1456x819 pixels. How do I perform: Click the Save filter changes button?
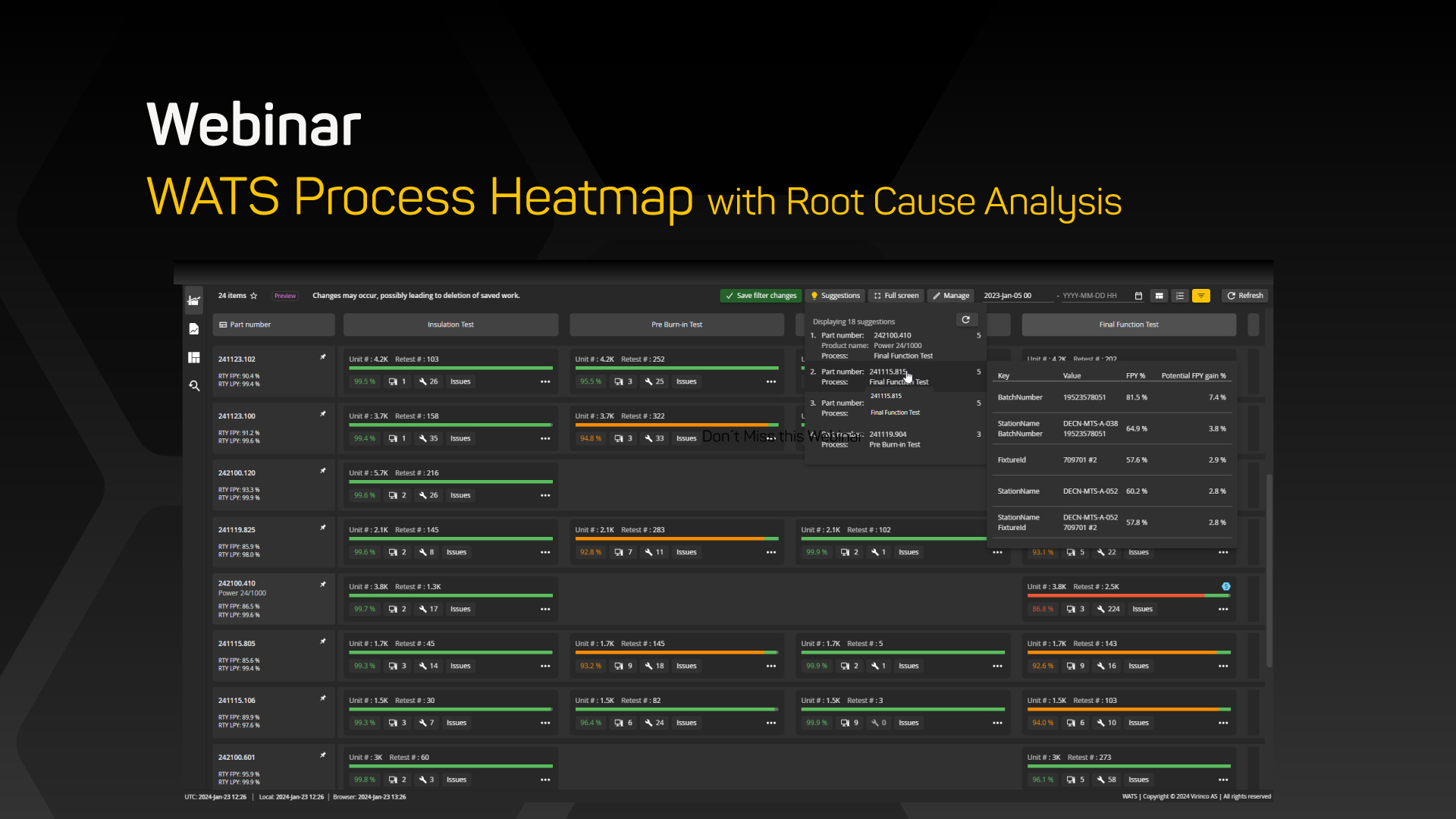point(761,296)
